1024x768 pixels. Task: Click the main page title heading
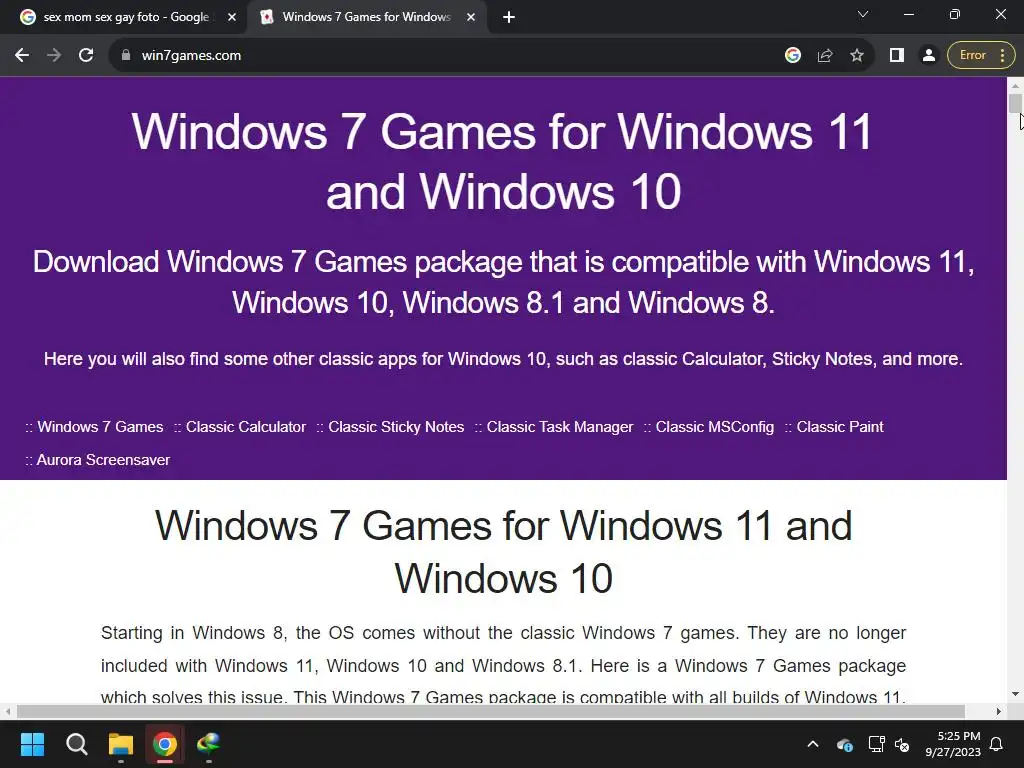[x=503, y=161]
